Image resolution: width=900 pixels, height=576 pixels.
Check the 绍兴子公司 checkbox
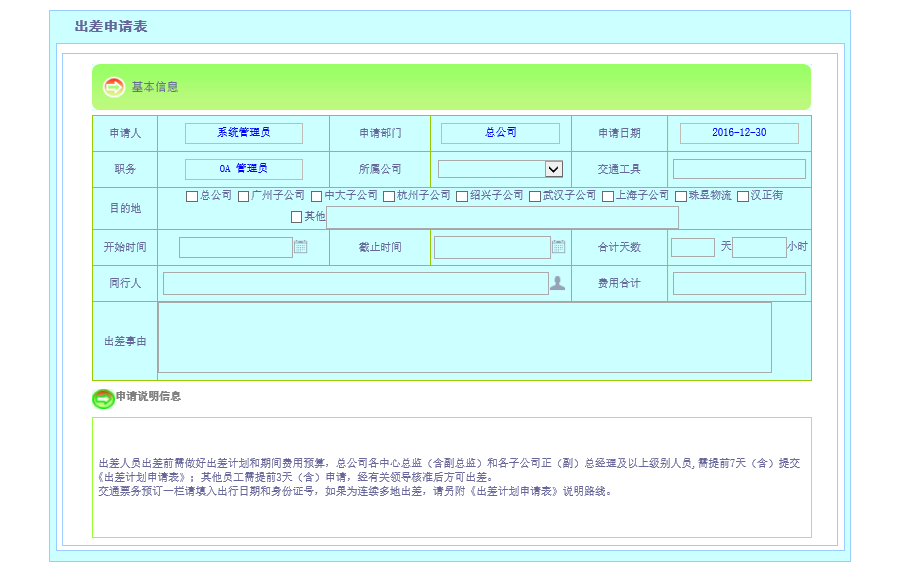coord(462,196)
